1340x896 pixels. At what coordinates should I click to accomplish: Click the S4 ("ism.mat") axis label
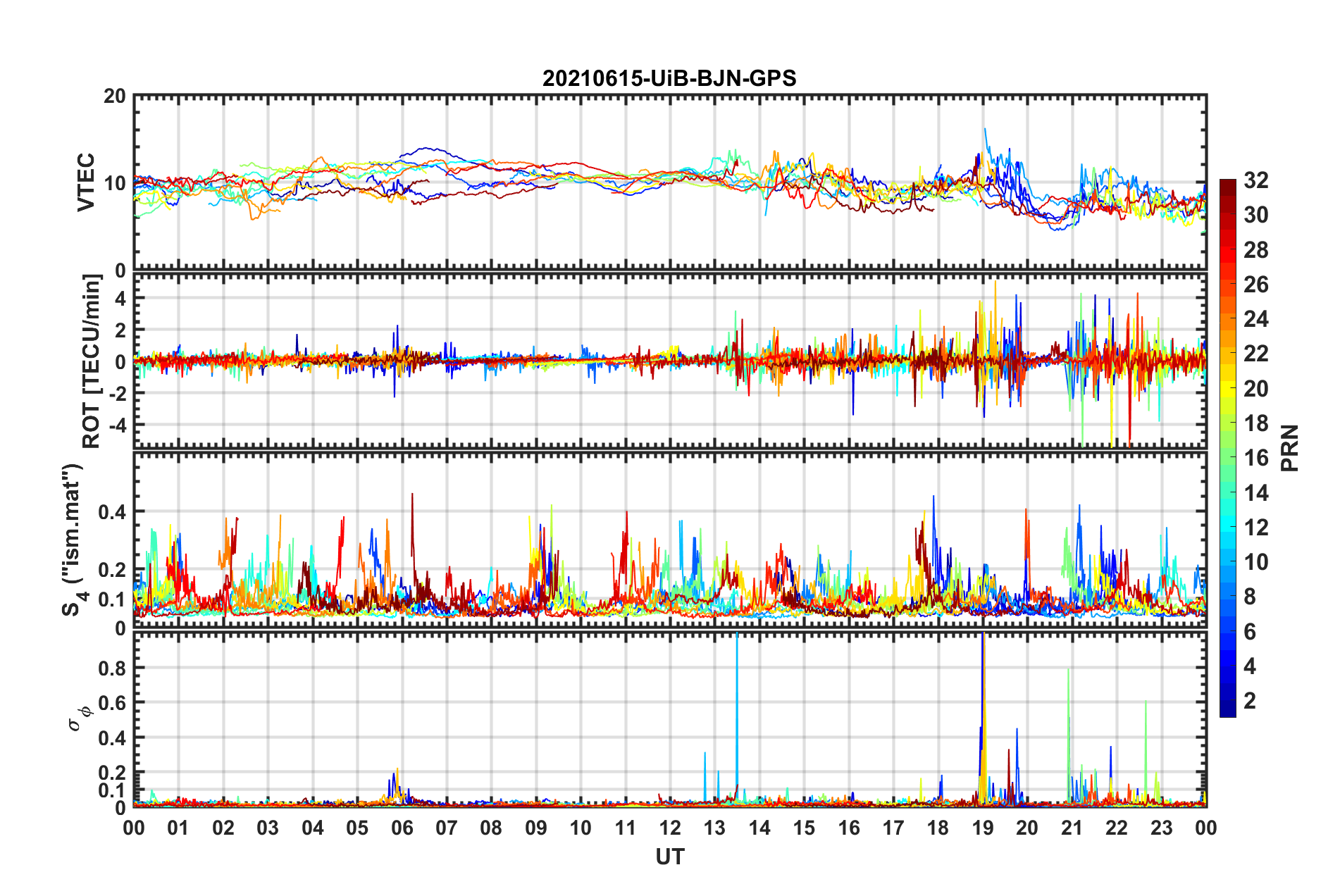(75, 540)
